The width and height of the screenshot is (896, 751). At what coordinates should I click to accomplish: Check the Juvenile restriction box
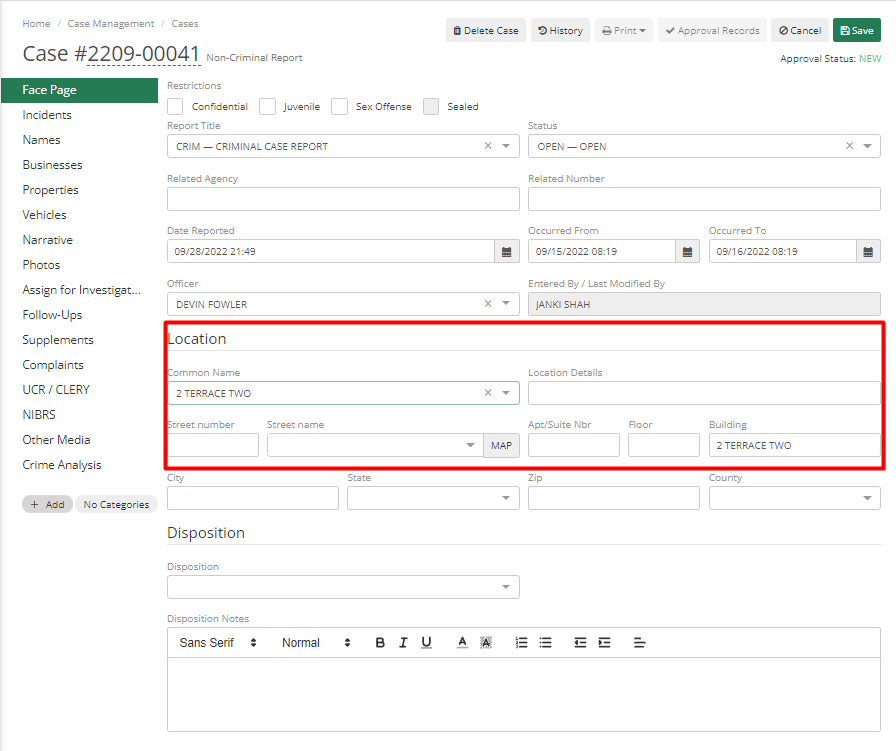coord(267,106)
